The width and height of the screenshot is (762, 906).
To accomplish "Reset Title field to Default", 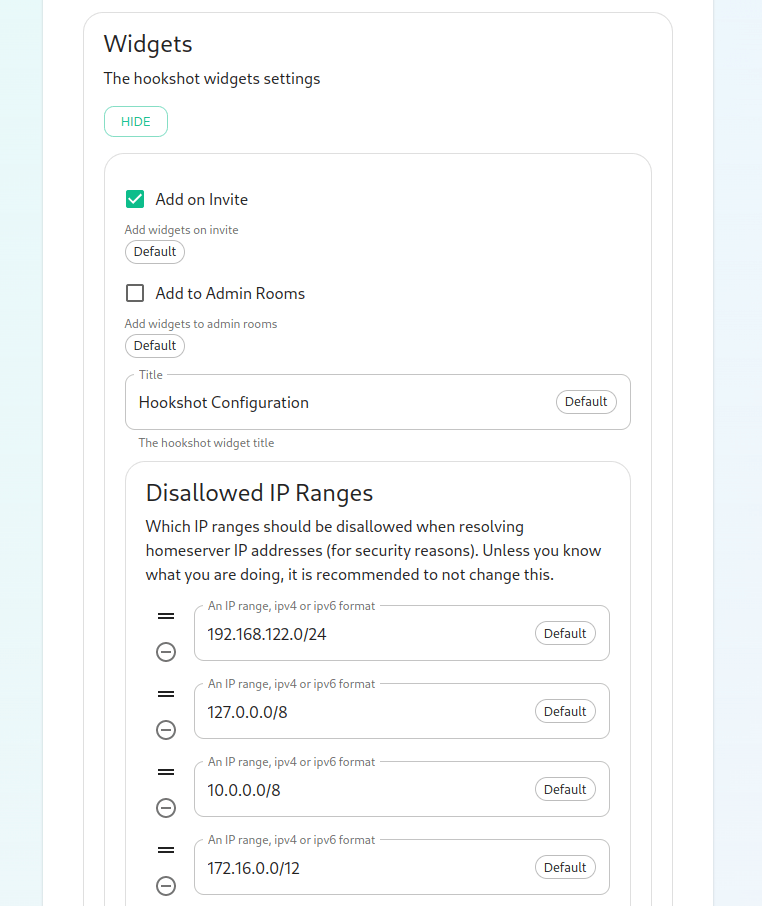I will tap(586, 402).
